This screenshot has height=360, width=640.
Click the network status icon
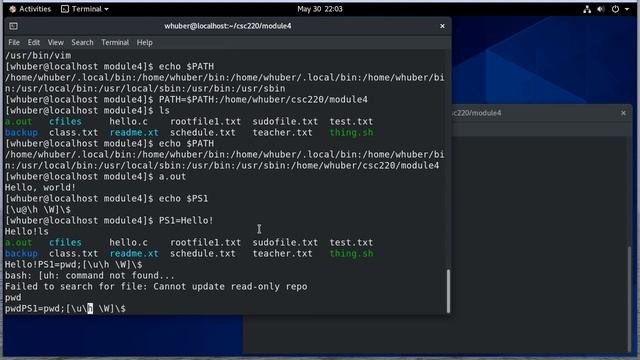pyautogui.click(x=587, y=9)
